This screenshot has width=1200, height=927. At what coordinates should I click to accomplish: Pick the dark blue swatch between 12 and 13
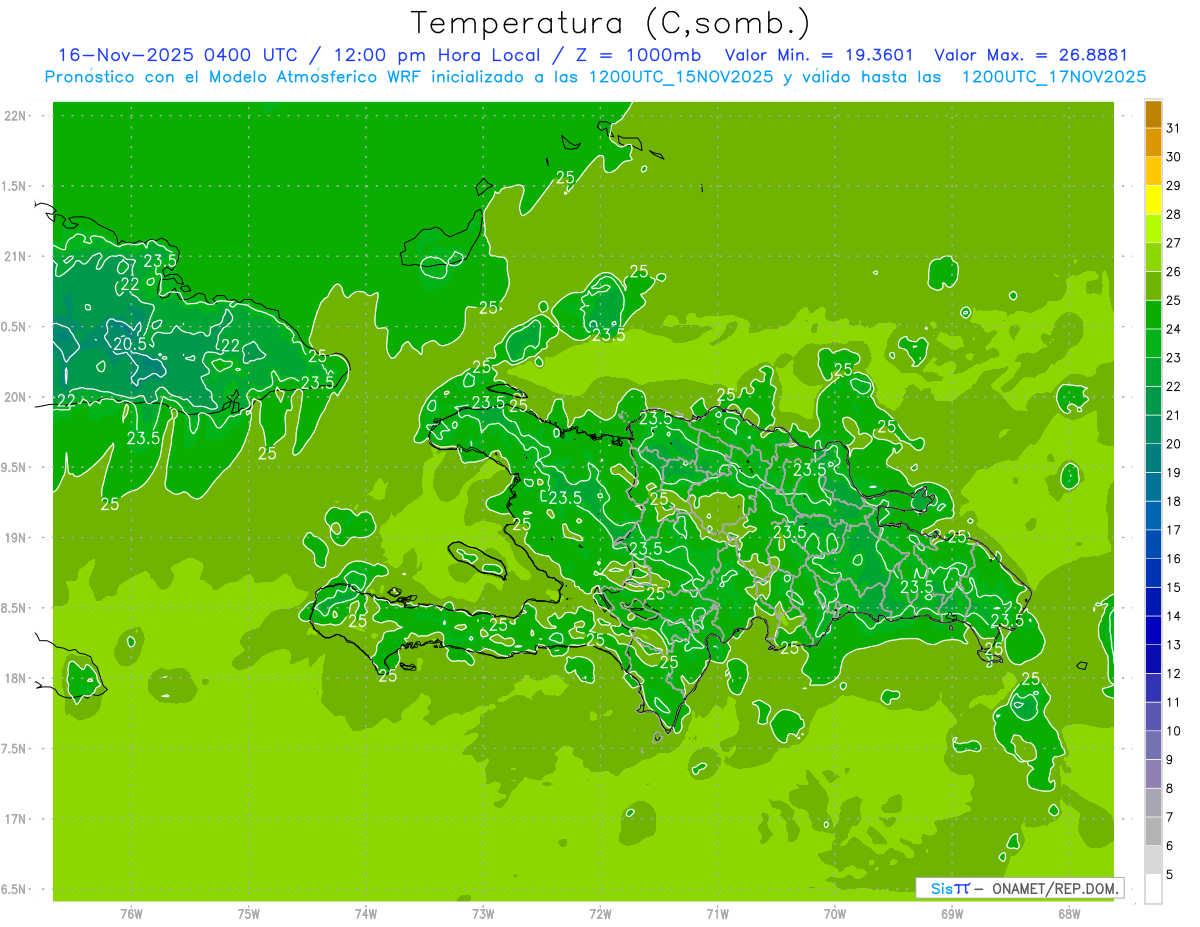coord(1153,659)
